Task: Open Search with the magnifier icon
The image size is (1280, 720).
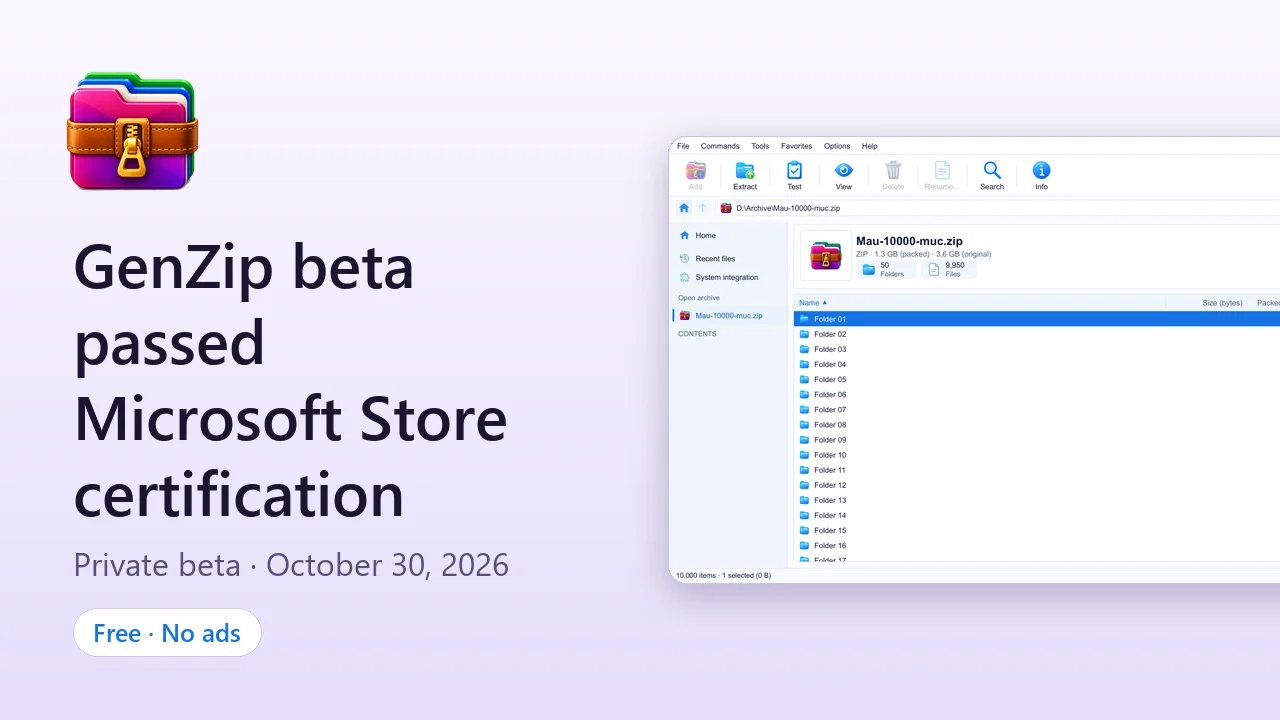Action: pos(992,171)
